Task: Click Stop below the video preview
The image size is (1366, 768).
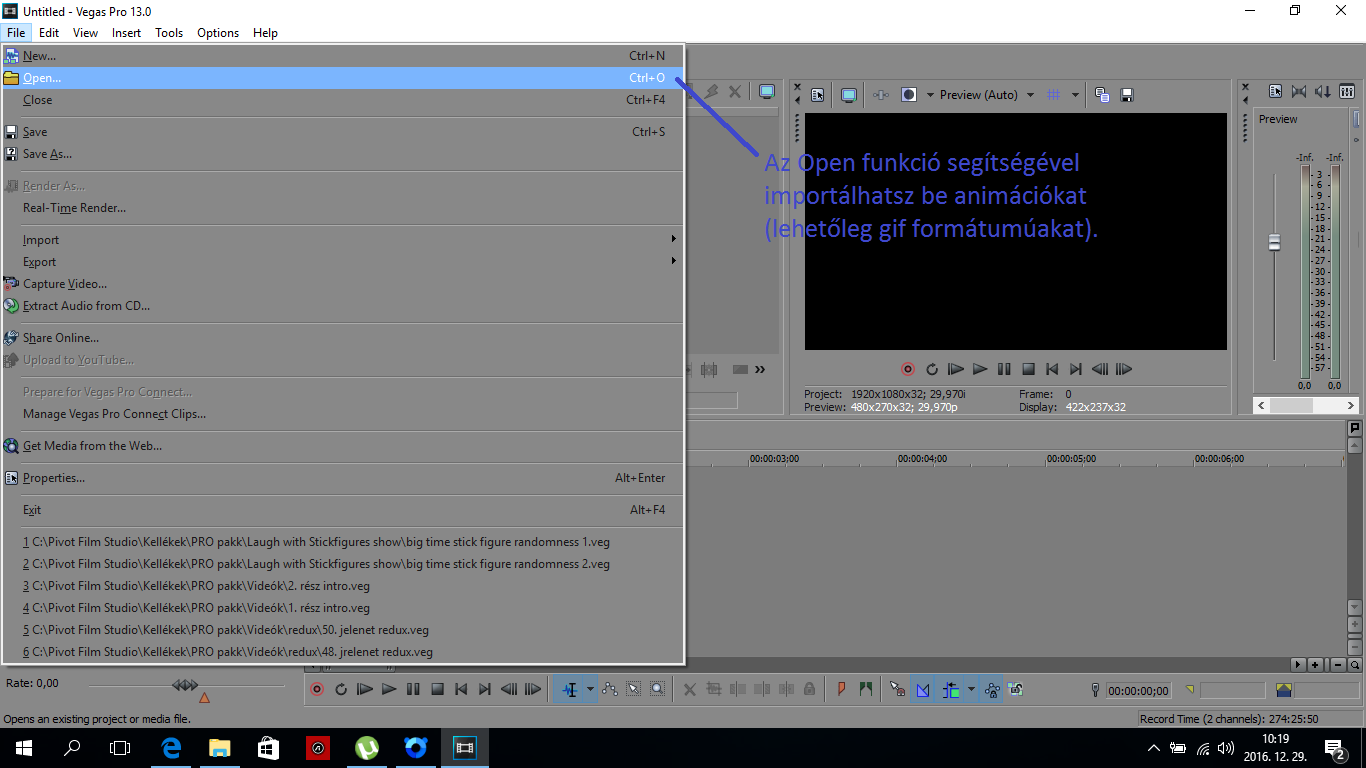Action: (1028, 369)
